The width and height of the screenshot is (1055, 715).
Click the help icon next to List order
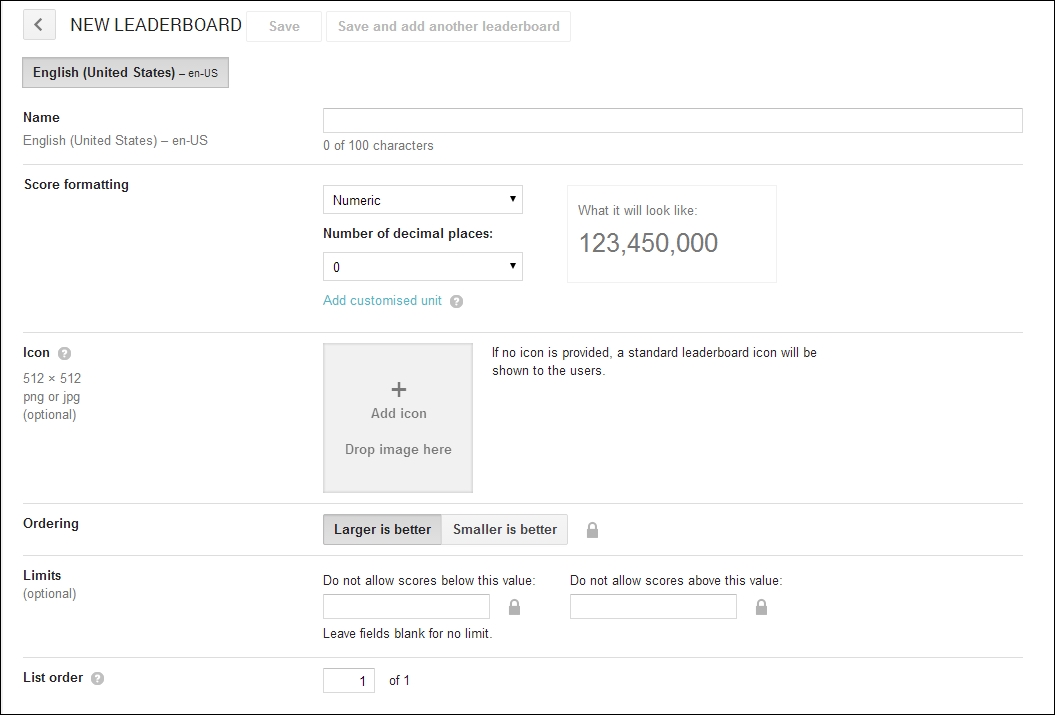pos(97,678)
